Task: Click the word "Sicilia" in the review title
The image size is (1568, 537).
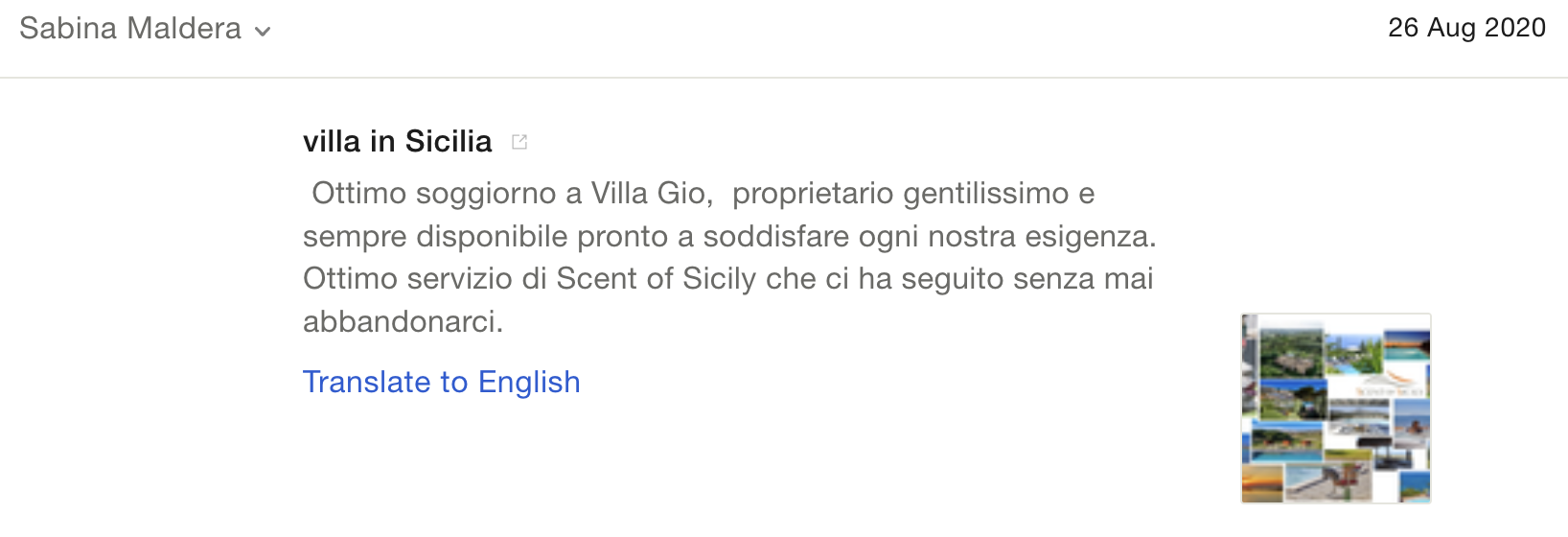Action: (449, 142)
